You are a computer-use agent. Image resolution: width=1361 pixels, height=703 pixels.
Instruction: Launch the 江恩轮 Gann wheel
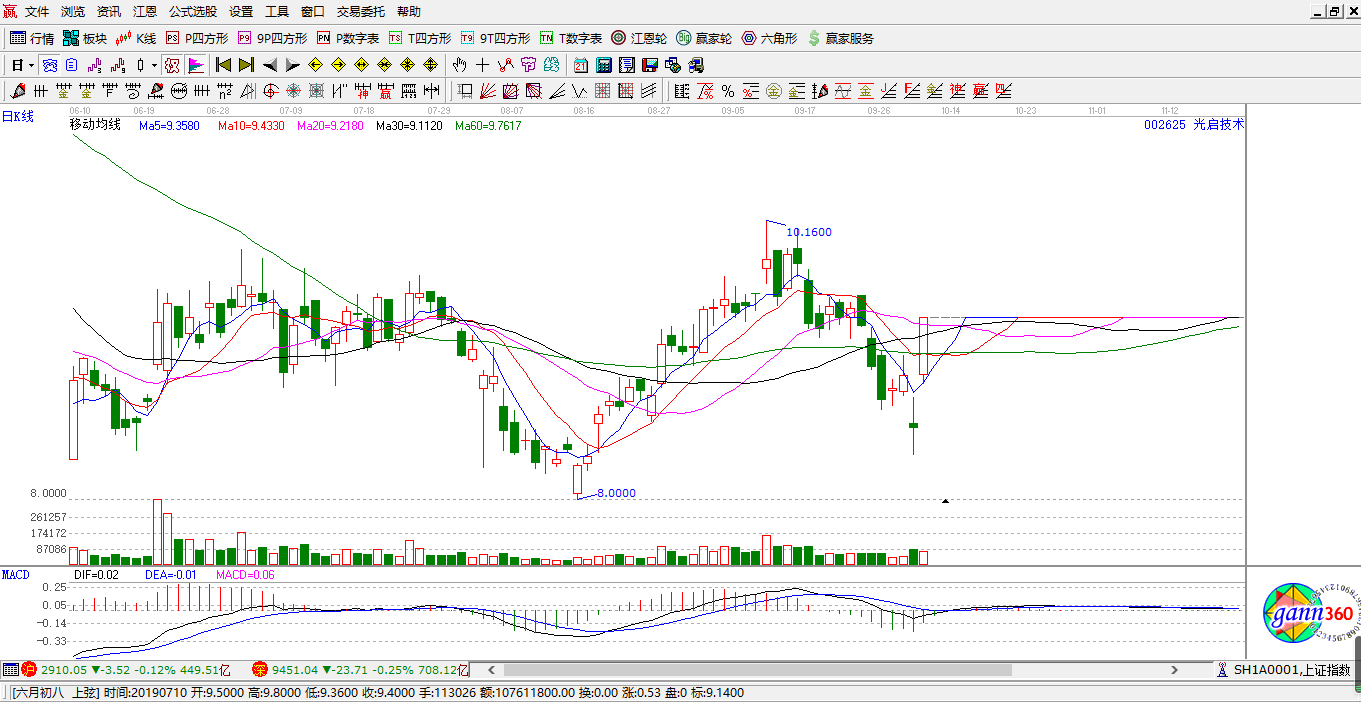click(639, 38)
